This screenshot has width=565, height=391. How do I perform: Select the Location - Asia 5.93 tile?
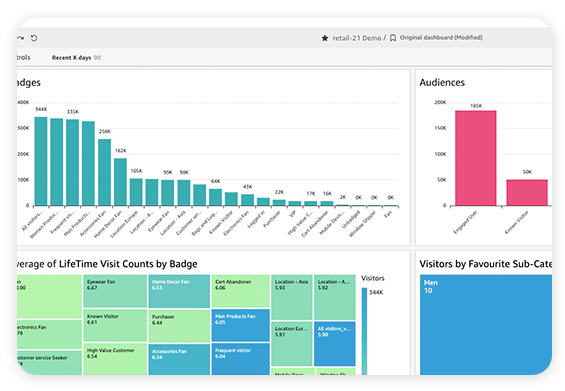[x=292, y=297]
